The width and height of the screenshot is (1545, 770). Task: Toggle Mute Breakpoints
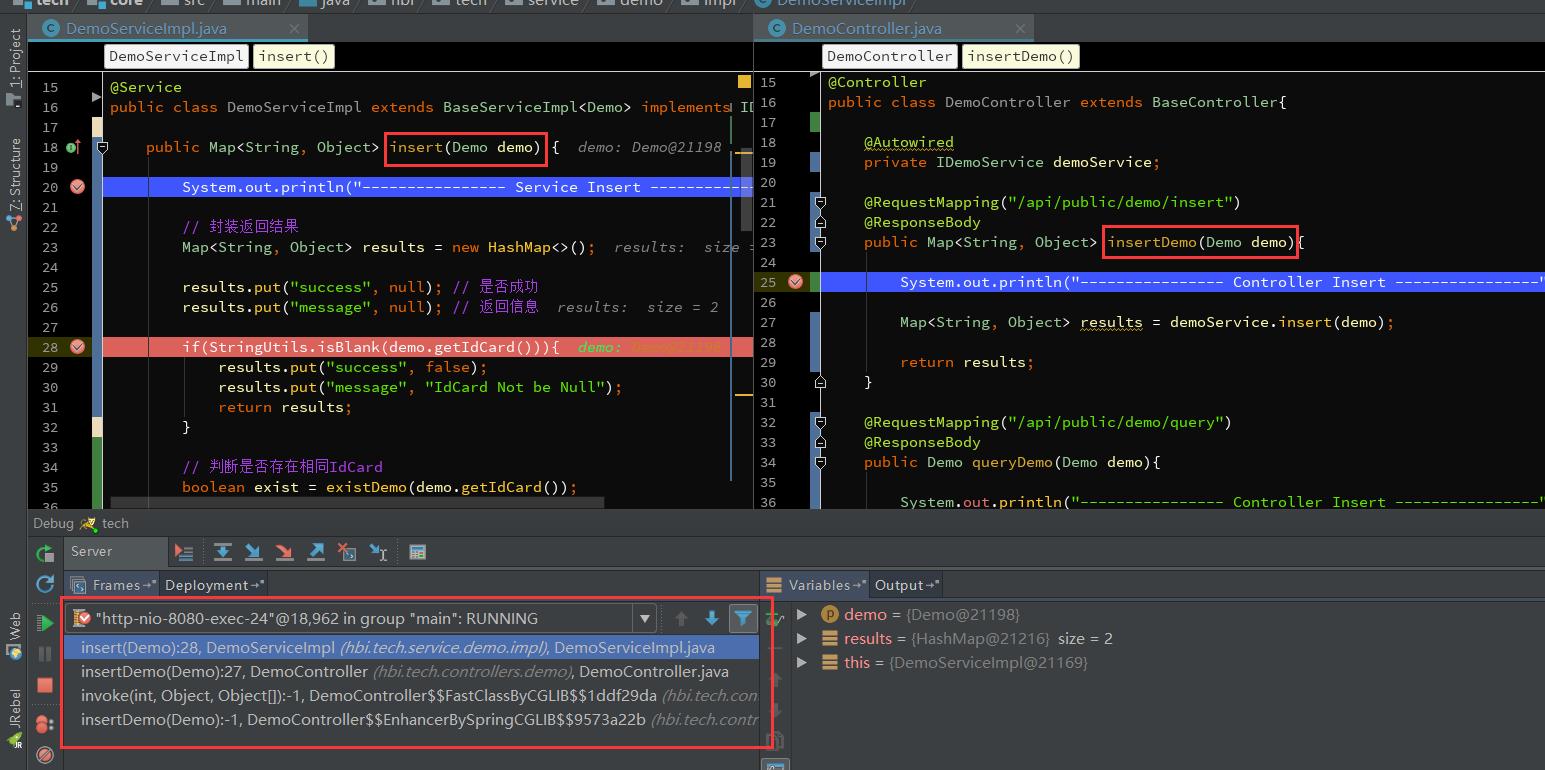point(44,752)
